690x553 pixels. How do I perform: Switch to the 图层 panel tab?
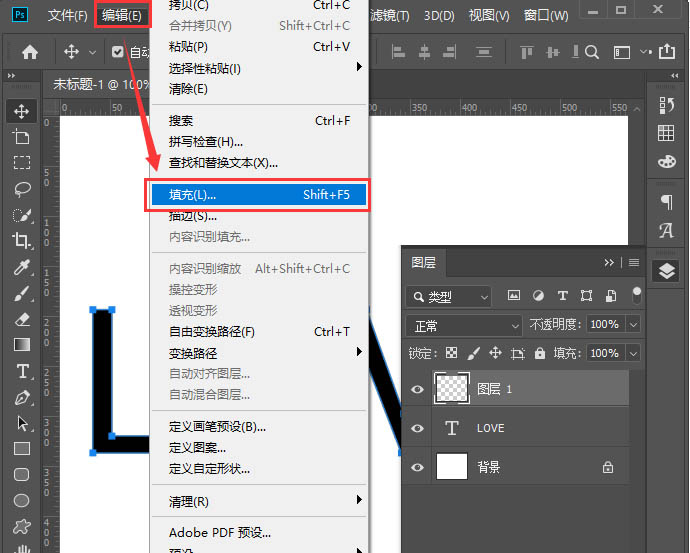pyautogui.click(x=423, y=263)
